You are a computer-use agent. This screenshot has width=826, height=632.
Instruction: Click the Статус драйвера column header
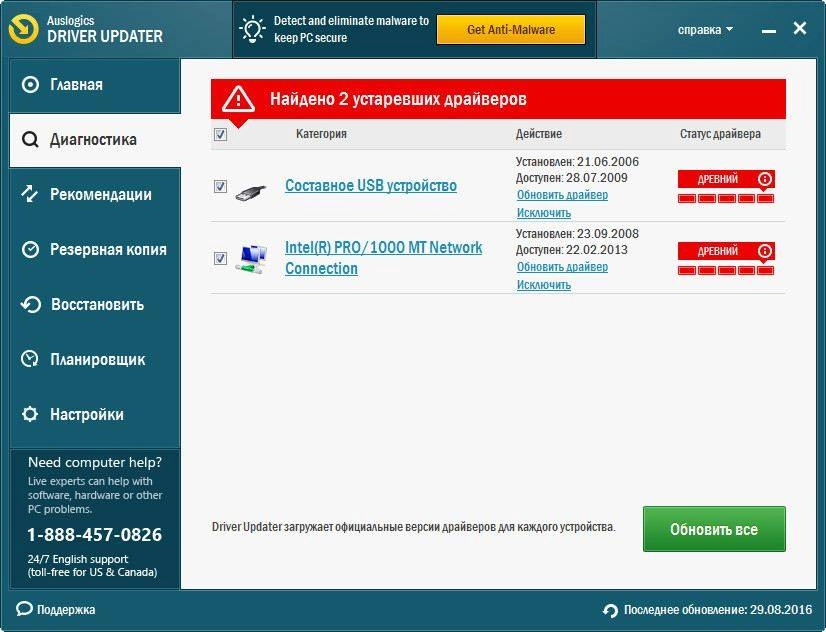tap(720, 134)
